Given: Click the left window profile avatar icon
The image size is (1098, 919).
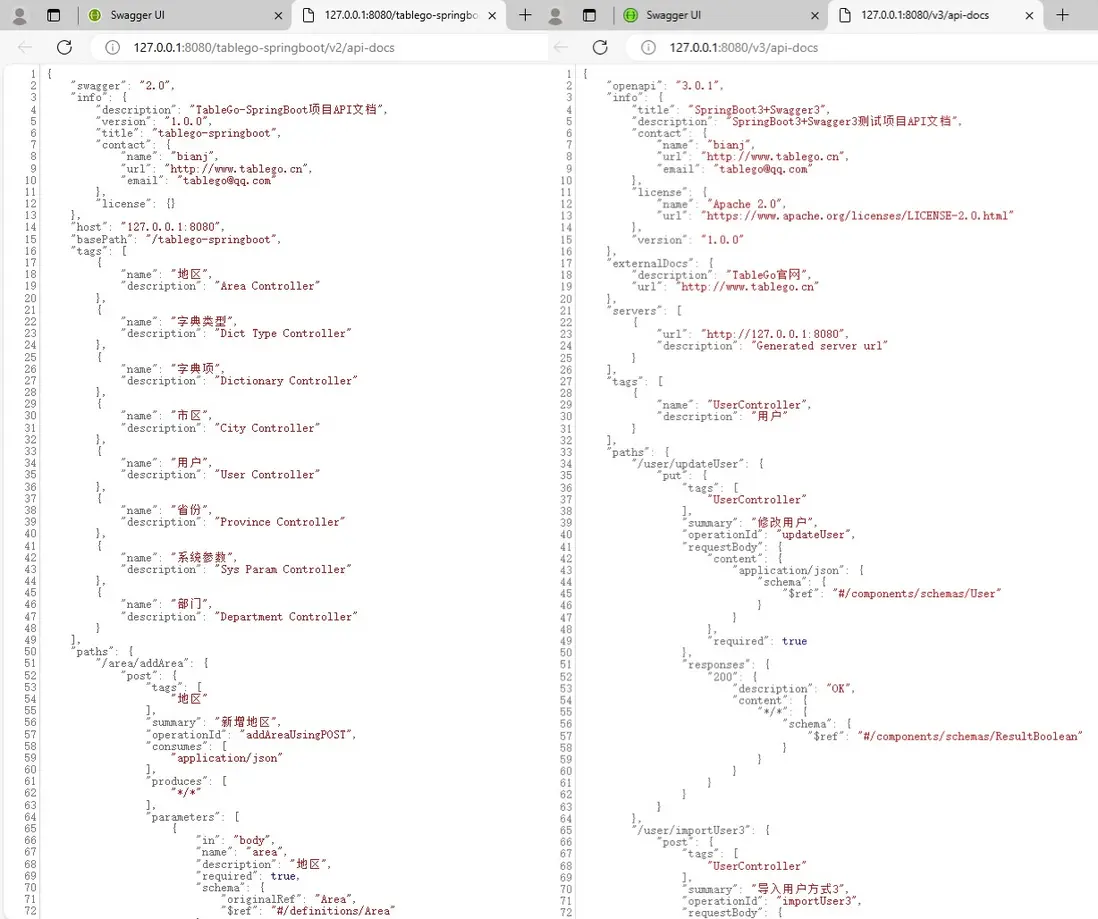Looking at the screenshot, I should 20,15.
